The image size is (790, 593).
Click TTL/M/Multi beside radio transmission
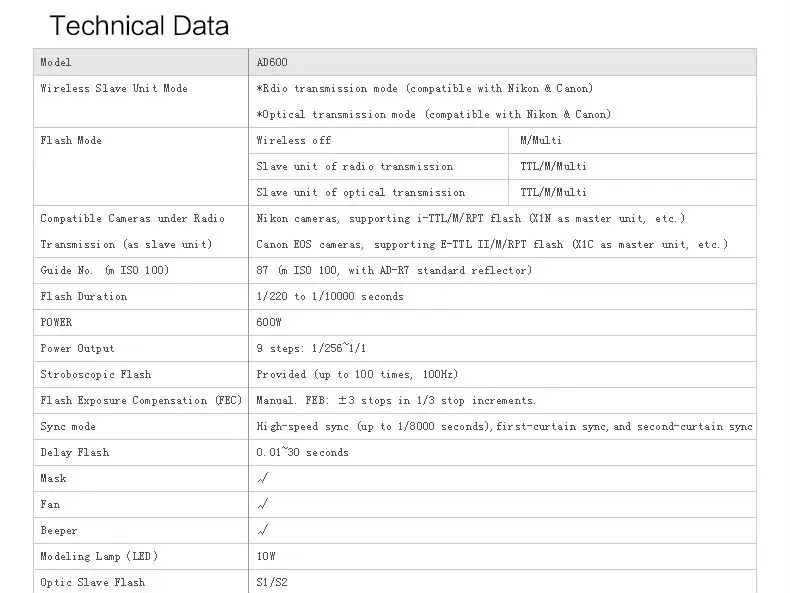(553, 166)
